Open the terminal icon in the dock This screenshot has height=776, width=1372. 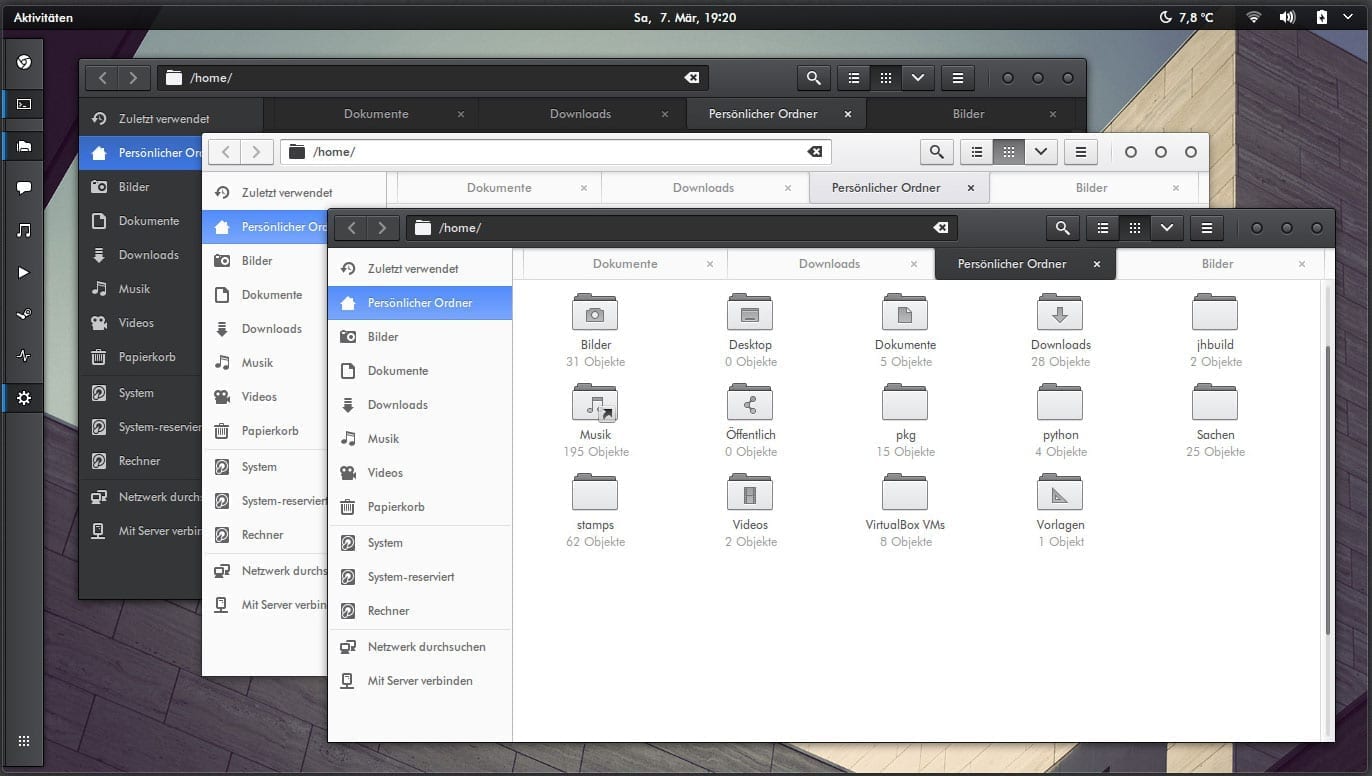[x=24, y=104]
